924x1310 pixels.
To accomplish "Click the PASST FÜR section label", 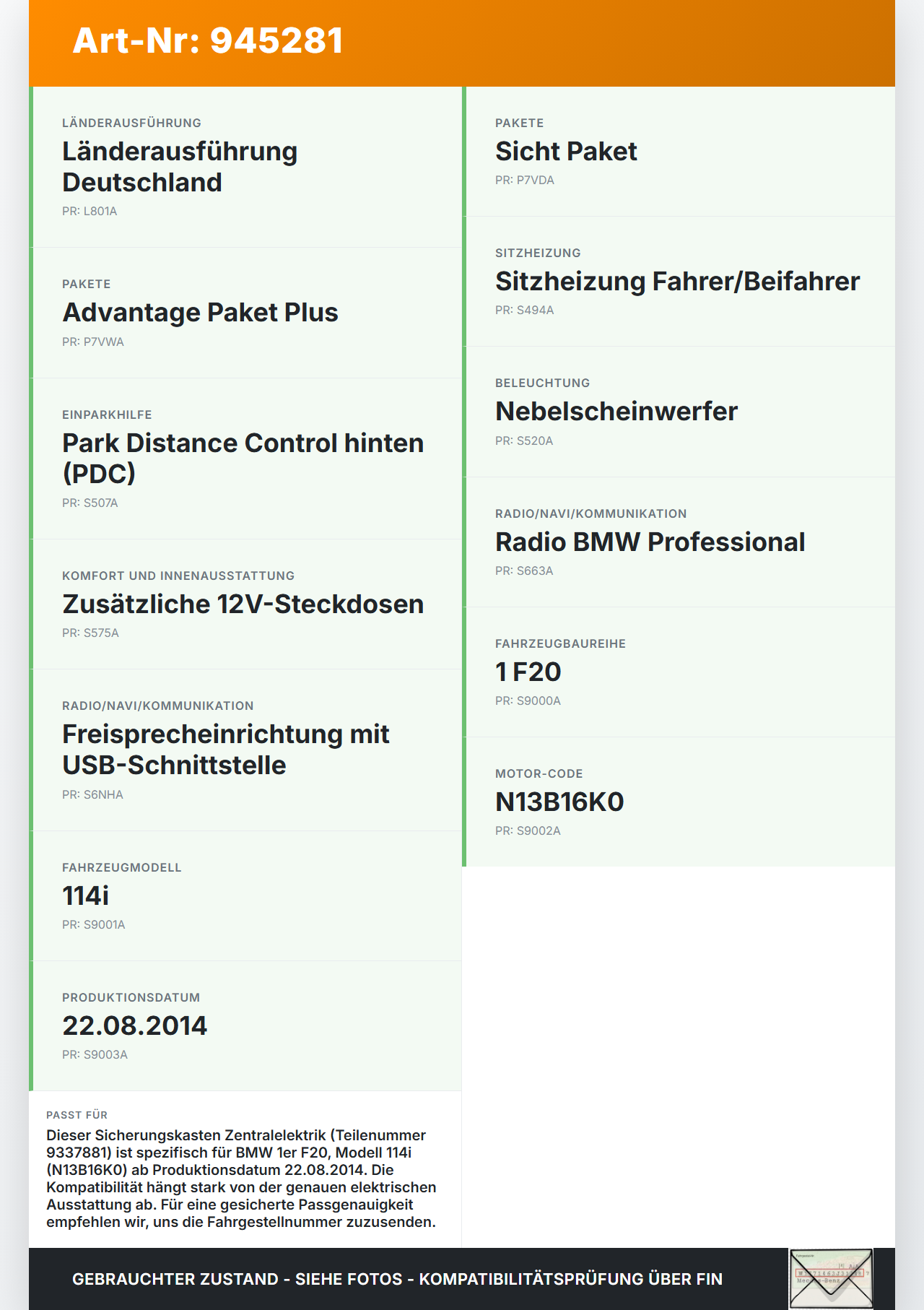I will click(77, 1115).
